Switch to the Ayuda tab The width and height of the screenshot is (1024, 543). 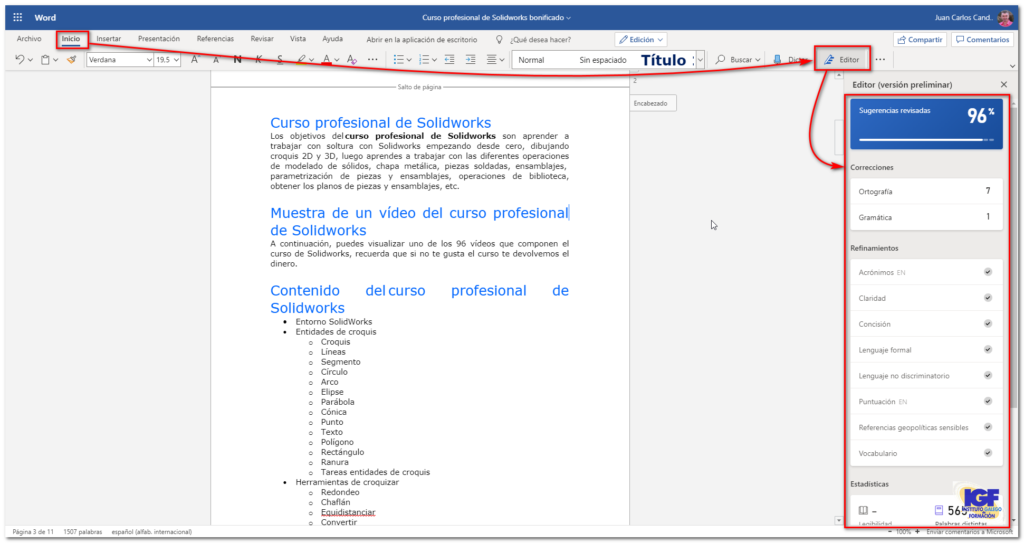(x=332, y=39)
